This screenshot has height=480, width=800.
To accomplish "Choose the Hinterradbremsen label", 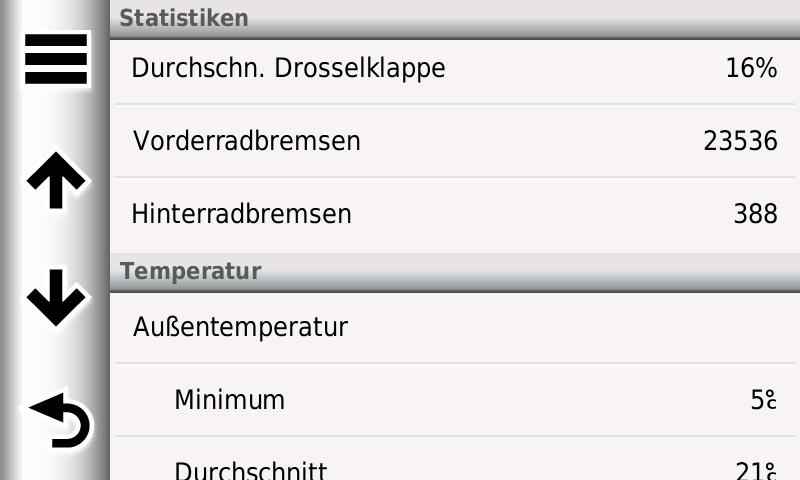I will [x=241, y=214].
